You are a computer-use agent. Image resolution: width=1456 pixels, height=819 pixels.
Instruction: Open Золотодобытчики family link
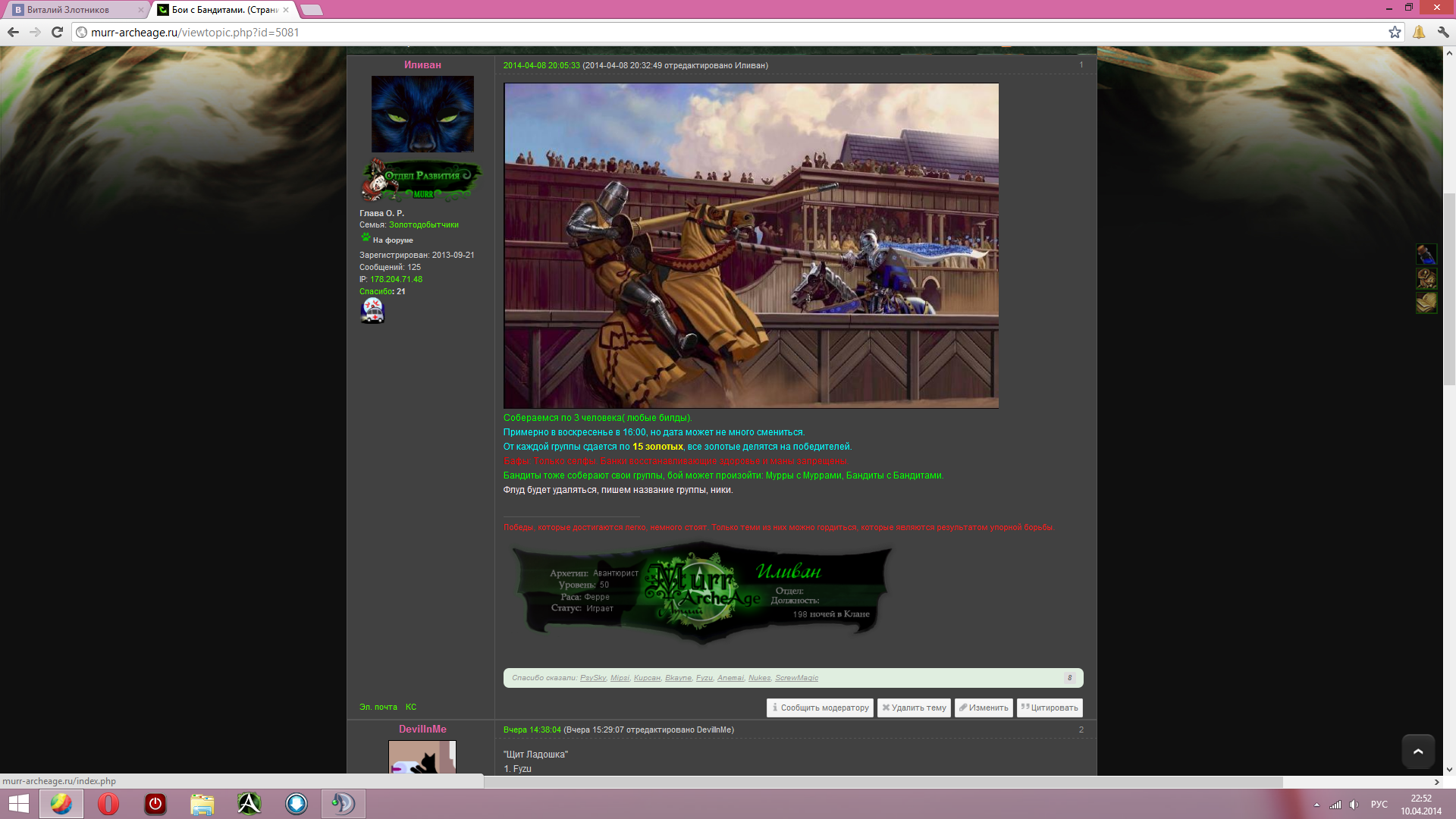pyautogui.click(x=423, y=225)
